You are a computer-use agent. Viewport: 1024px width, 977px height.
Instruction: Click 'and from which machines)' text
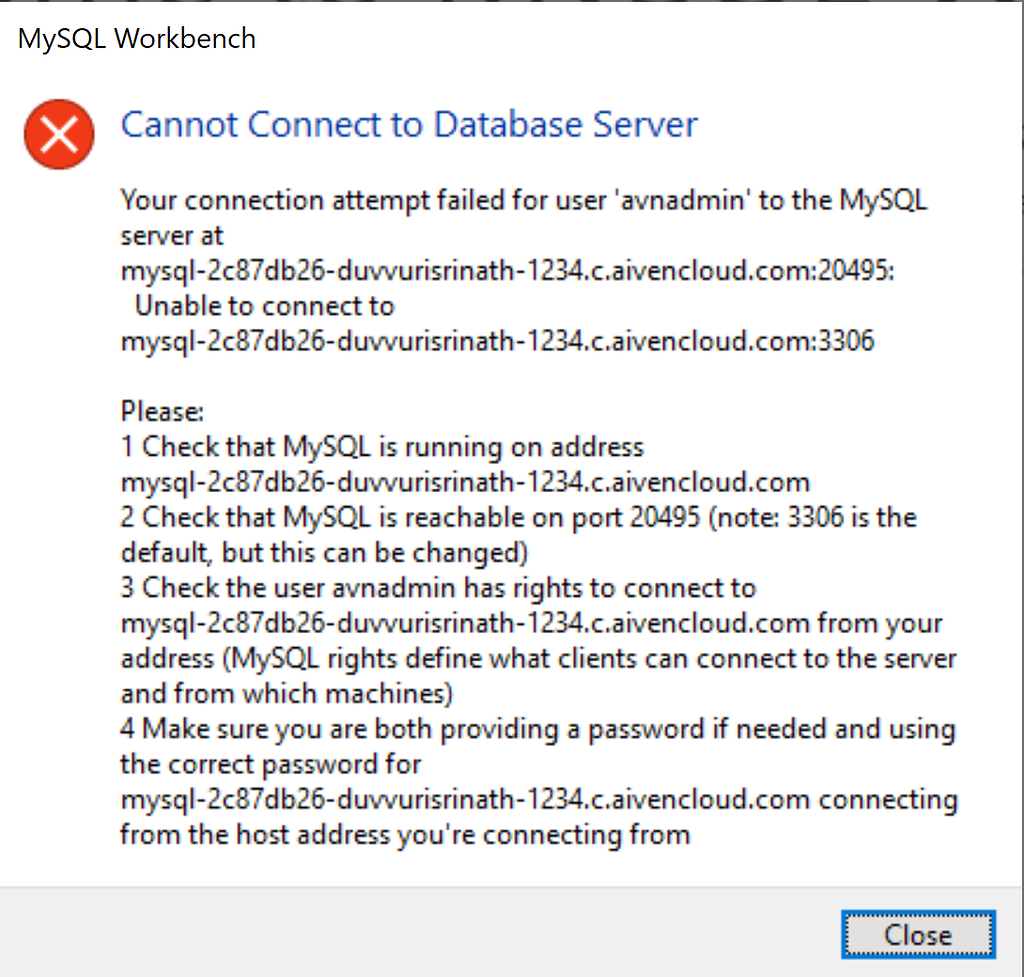click(x=287, y=694)
